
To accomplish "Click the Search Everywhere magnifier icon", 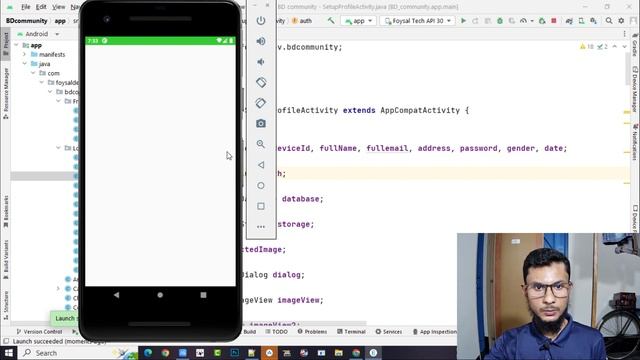I will click(609, 20).
